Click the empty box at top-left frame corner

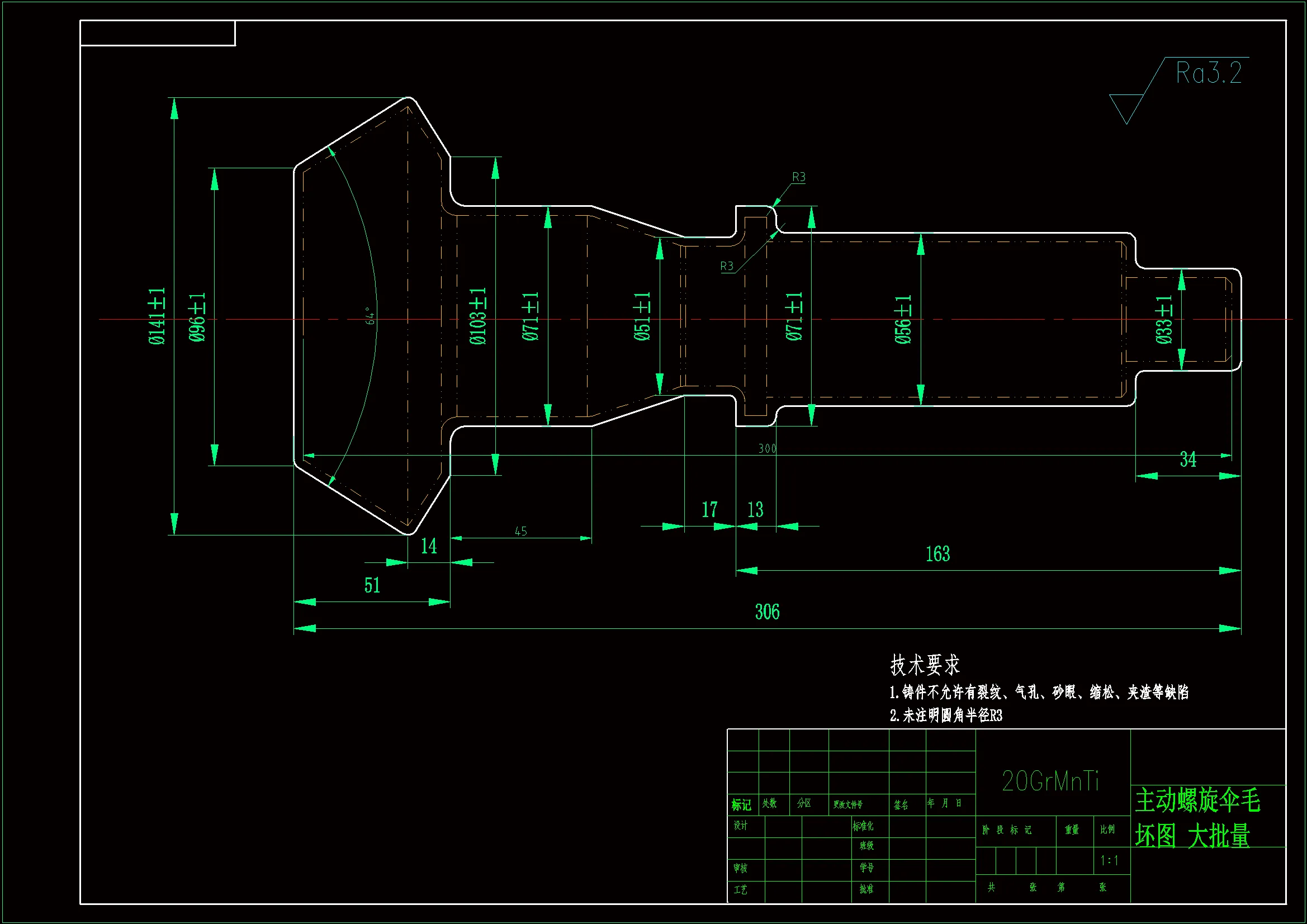coord(158,33)
